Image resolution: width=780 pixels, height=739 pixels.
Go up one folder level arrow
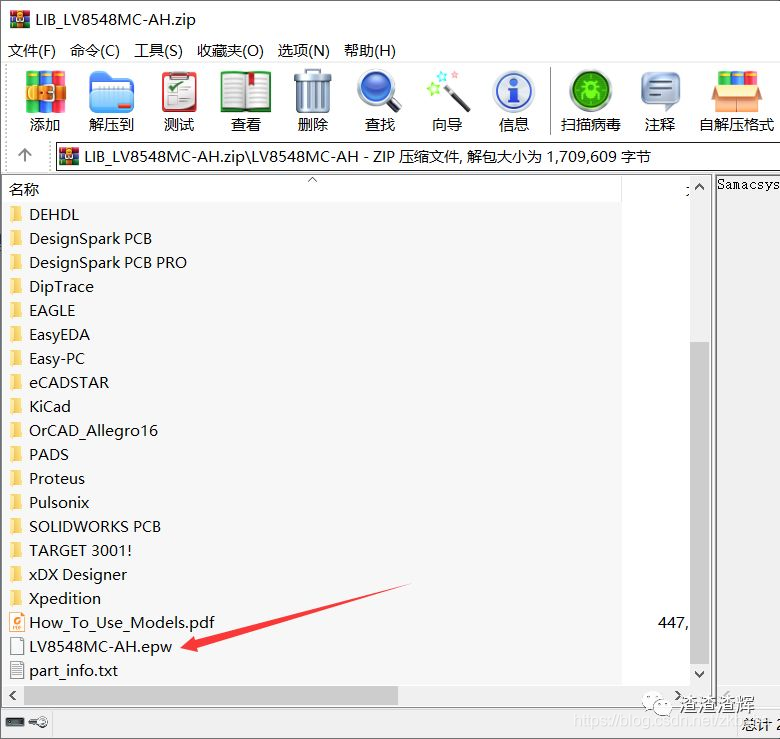click(x=25, y=155)
